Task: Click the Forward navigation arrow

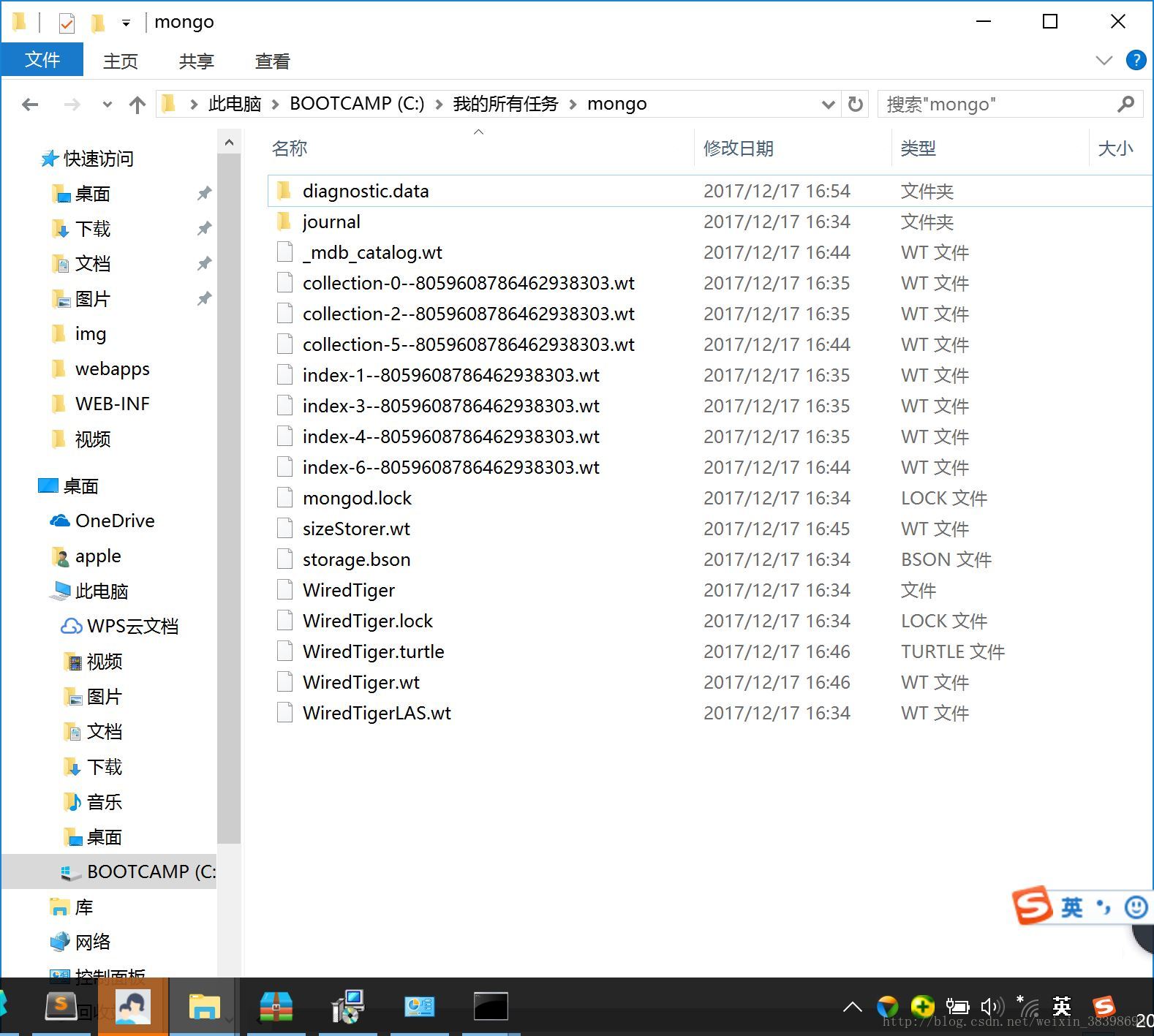Action: coord(72,105)
